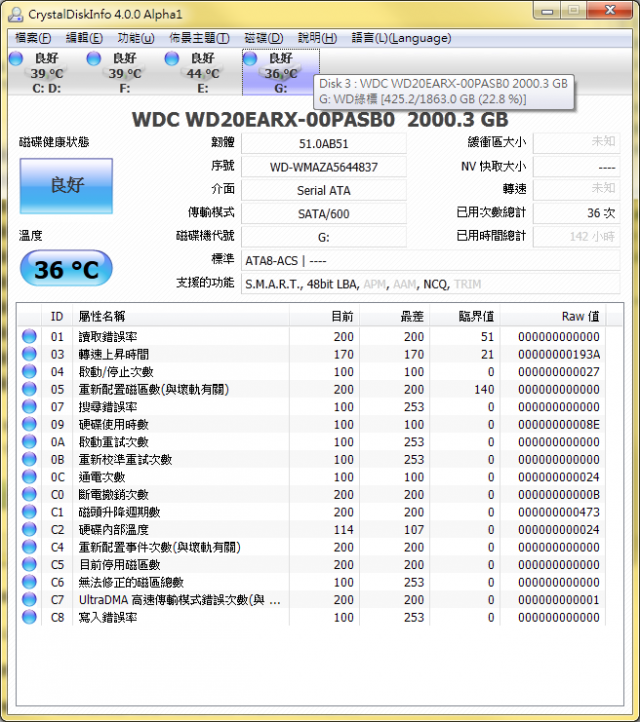Click the ID column header
This screenshot has height=723, width=640.
coord(57,316)
